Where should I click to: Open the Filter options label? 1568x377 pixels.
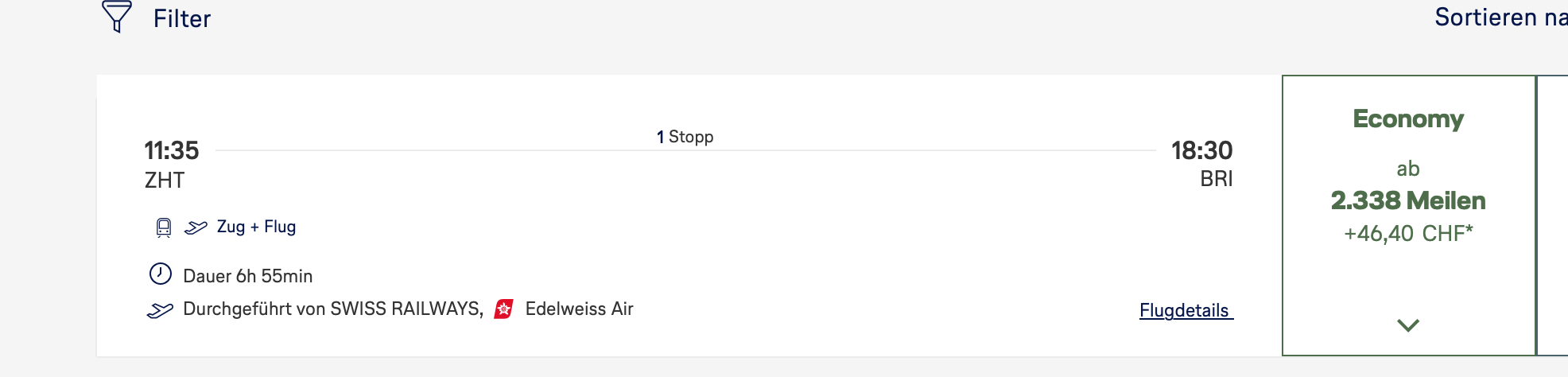click(182, 18)
